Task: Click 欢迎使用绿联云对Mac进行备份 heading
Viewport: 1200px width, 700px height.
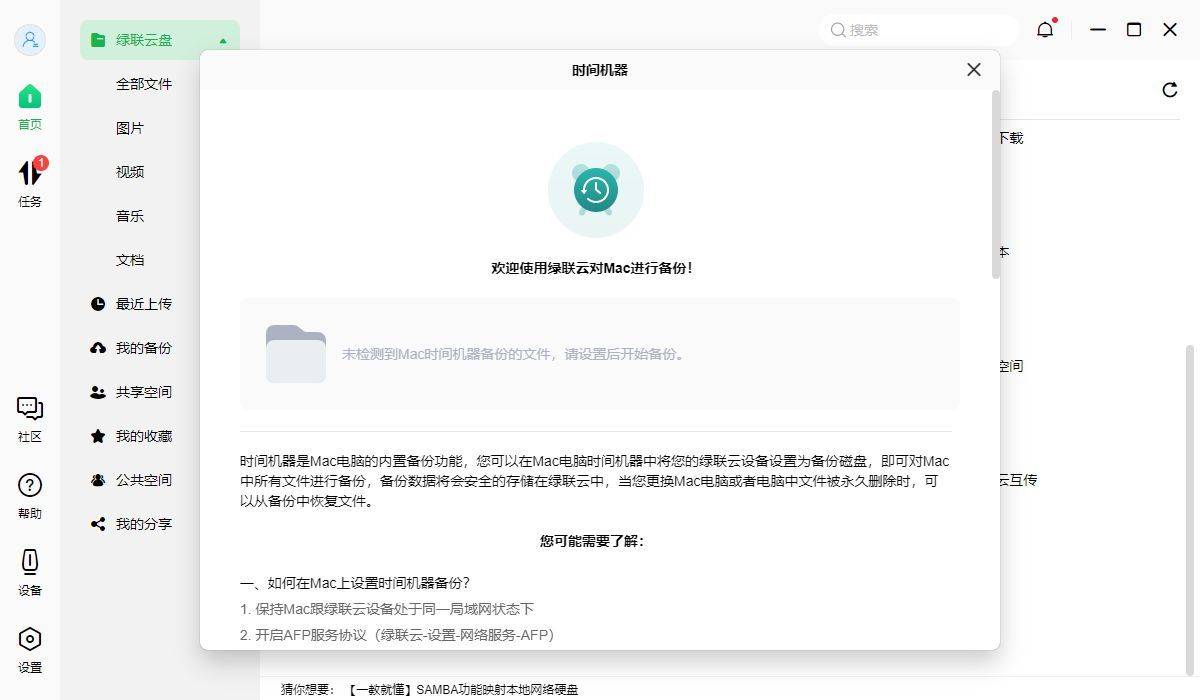Action: click(592, 268)
